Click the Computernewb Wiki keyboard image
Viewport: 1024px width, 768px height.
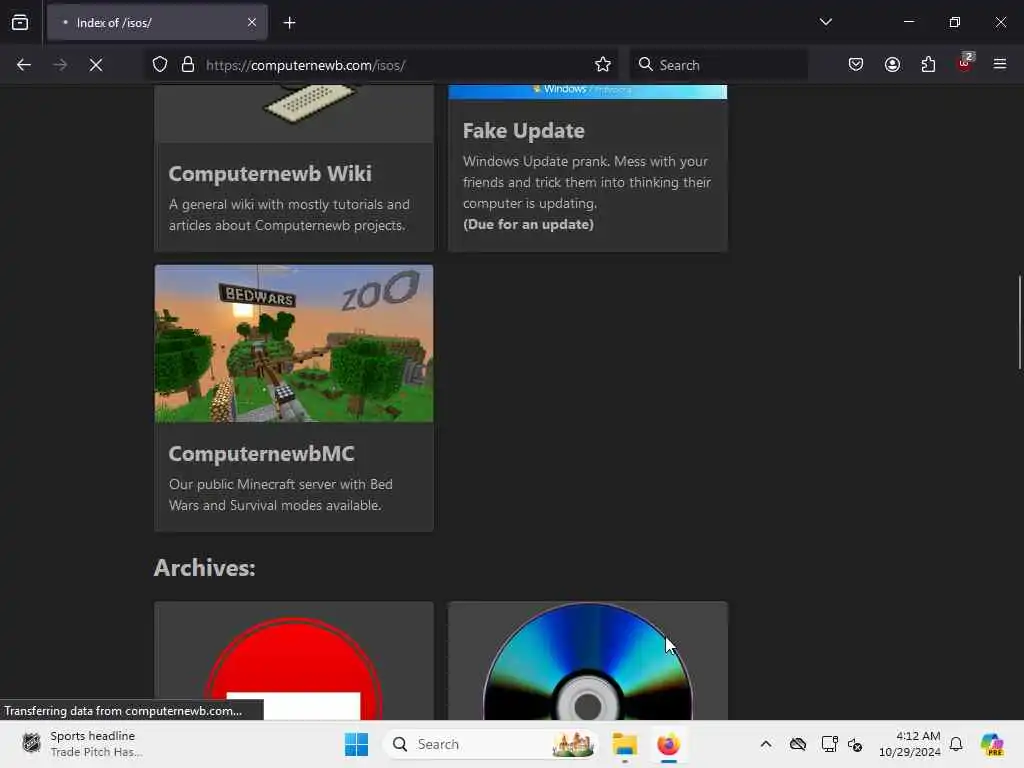[x=294, y=113]
